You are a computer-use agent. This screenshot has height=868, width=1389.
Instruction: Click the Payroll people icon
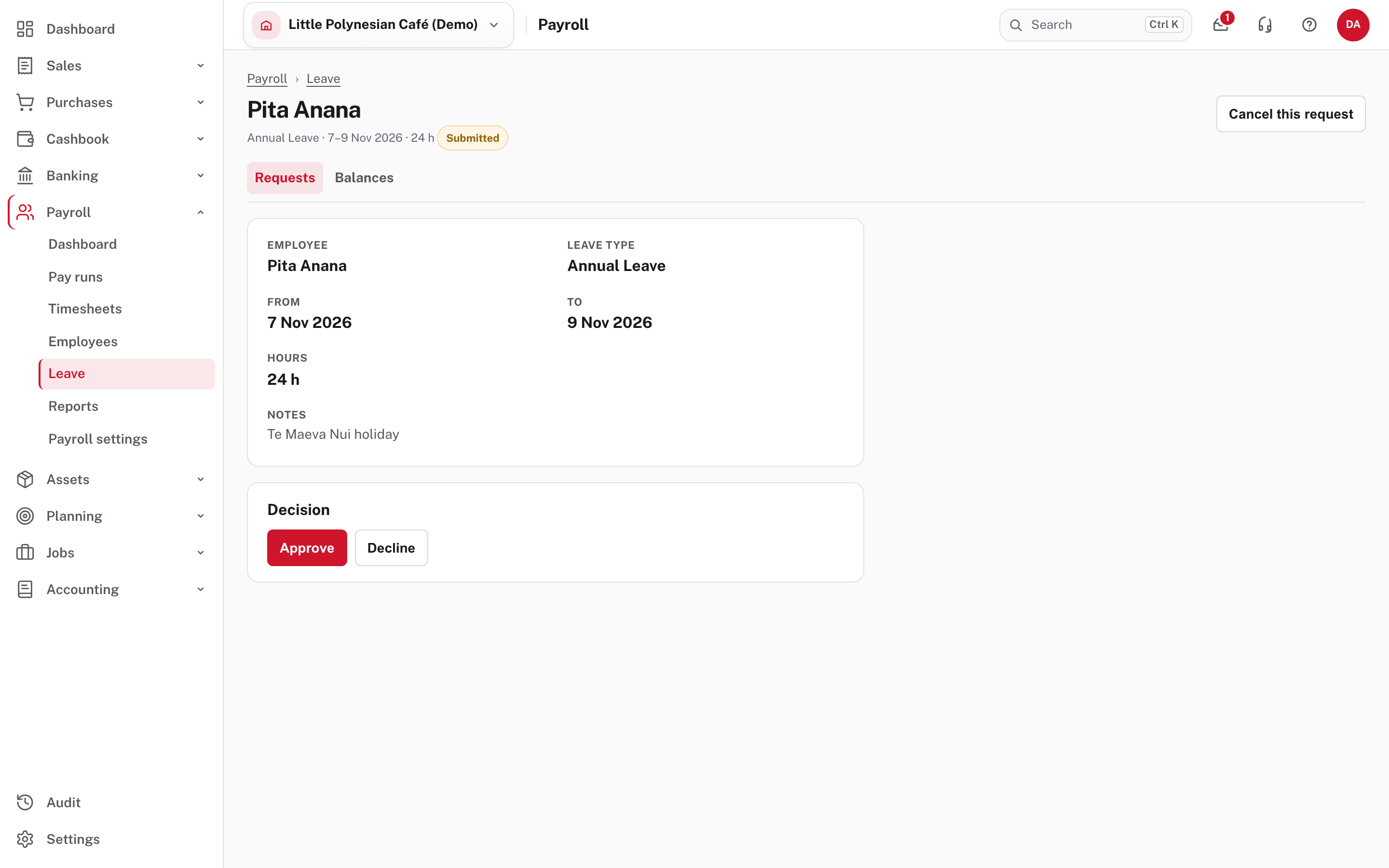(x=25, y=212)
